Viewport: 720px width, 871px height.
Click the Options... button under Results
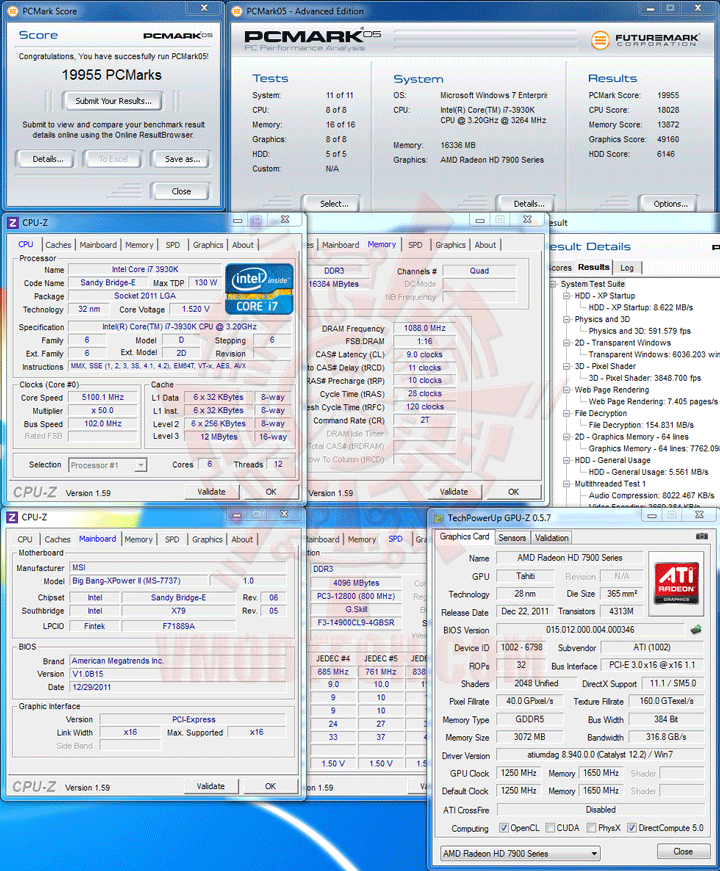[670, 204]
